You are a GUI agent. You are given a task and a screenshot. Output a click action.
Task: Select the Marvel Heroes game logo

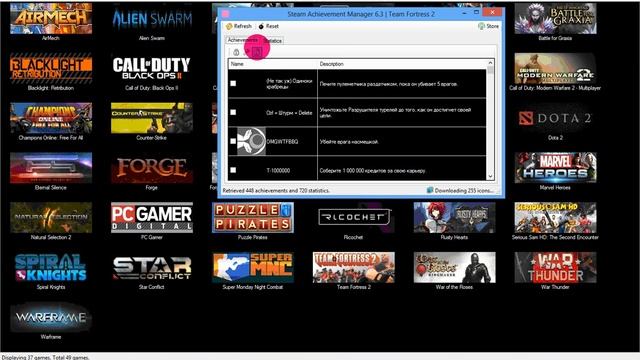pyautogui.click(x=555, y=168)
